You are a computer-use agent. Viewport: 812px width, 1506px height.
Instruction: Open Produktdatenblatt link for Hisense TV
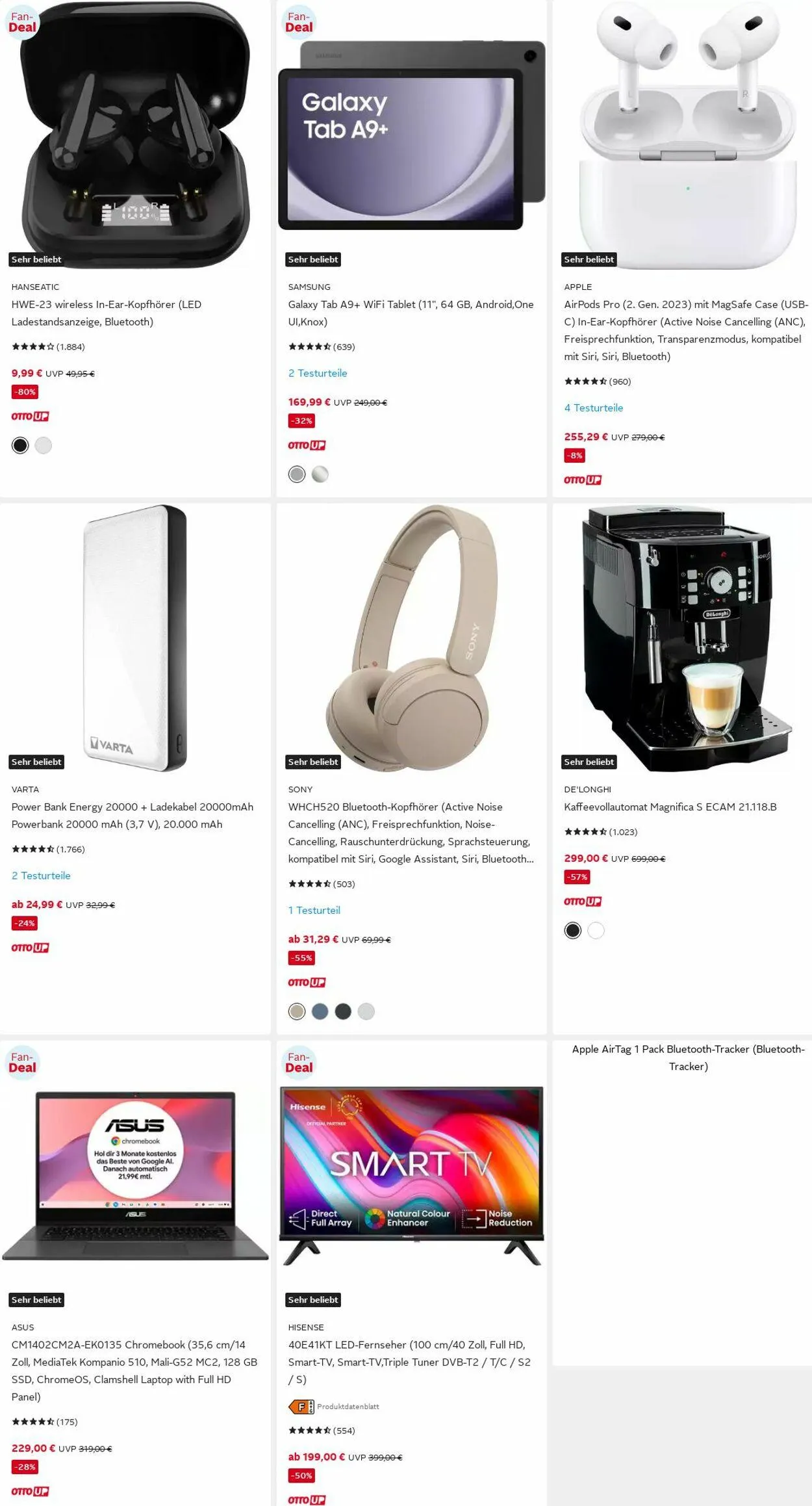coord(348,1407)
